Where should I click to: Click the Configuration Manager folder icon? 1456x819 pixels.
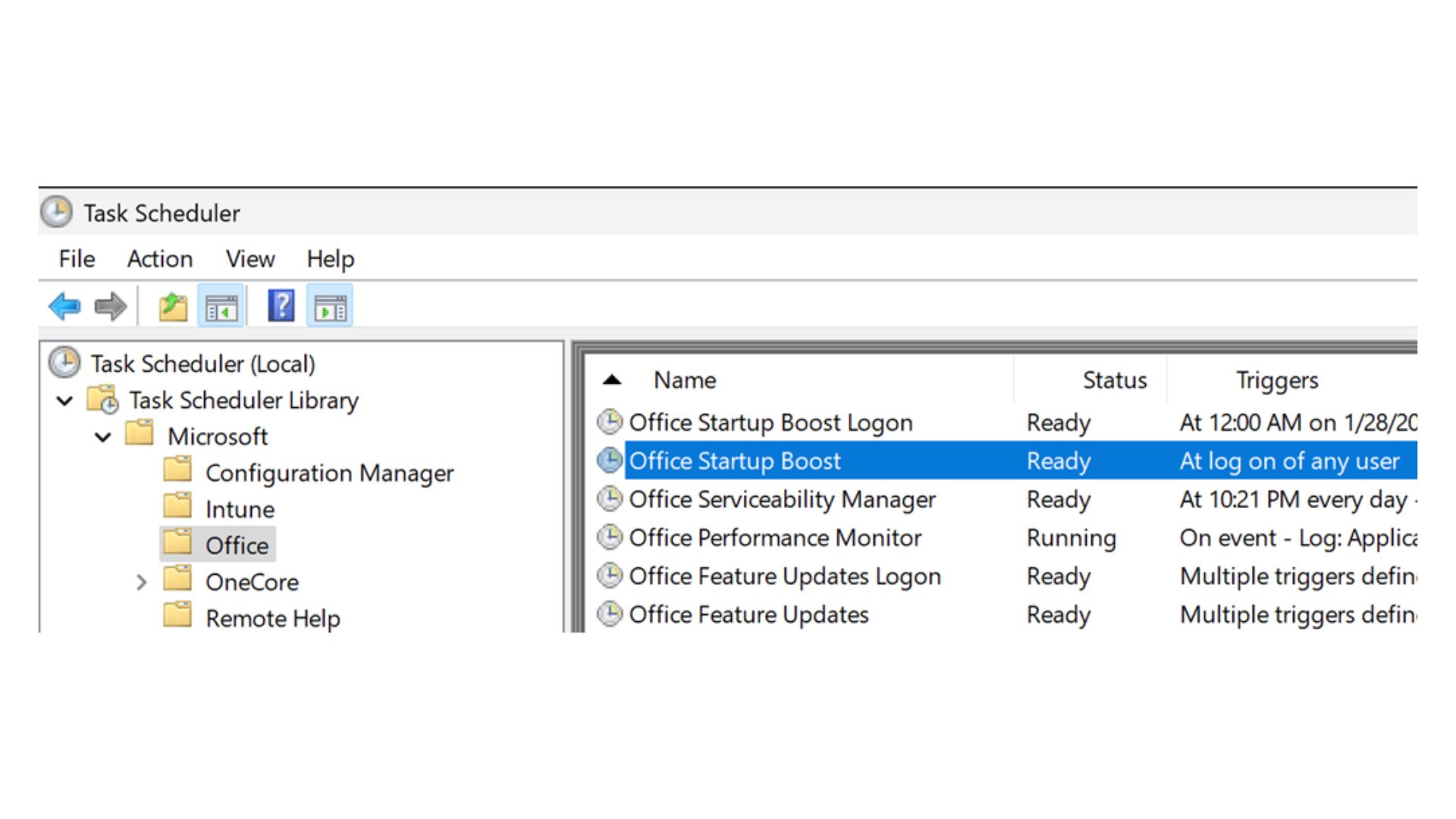click(x=177, y=470)
